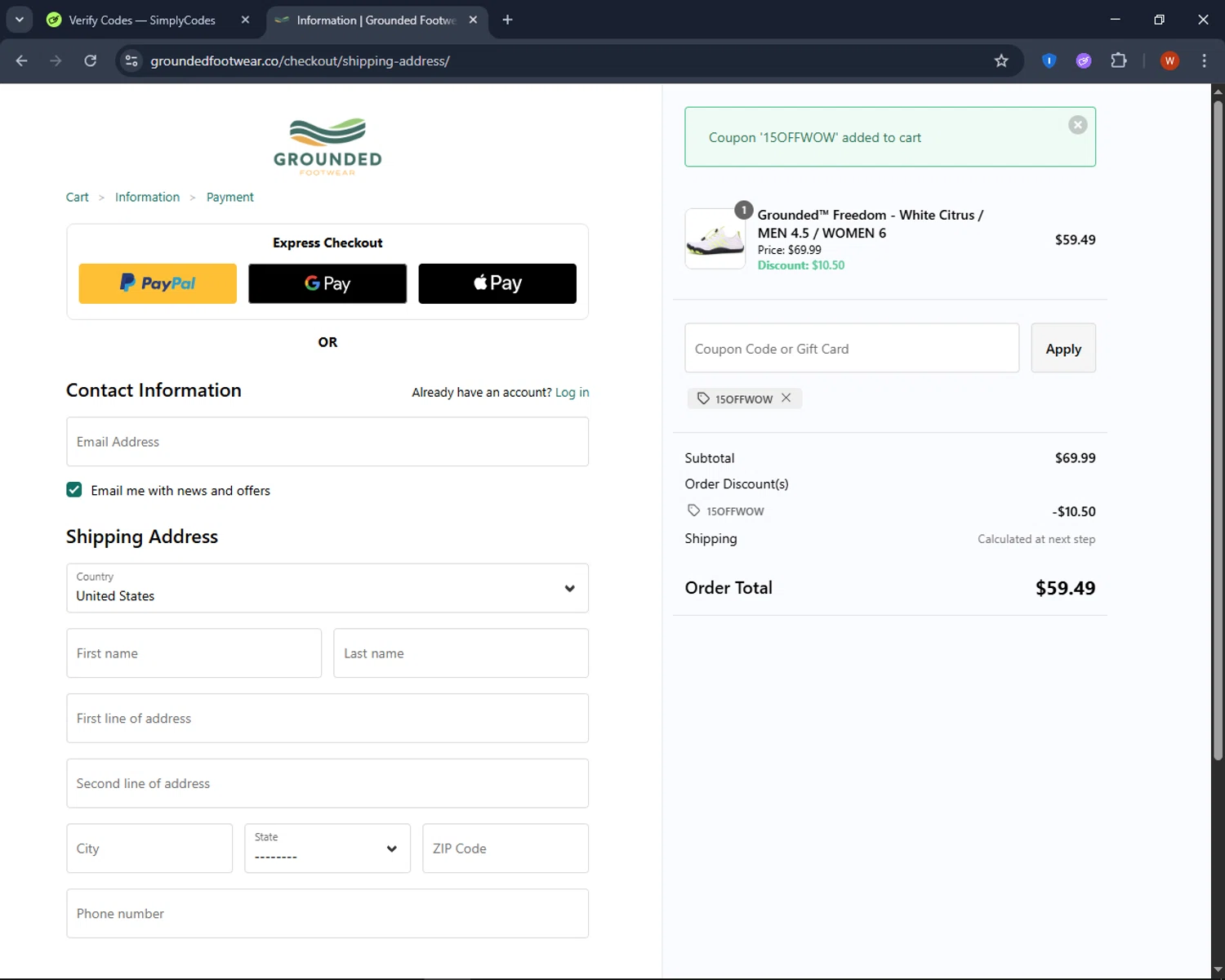Click First line of address field

pyautogui.click(x=327, y=719)
